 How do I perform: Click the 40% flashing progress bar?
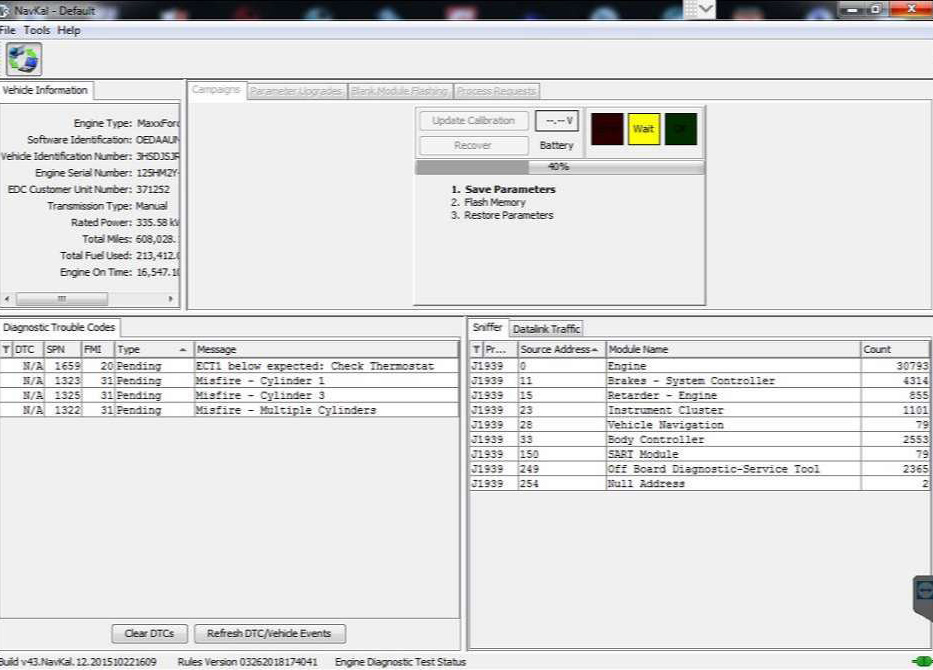pyautogui.click(x=559, y=167)
